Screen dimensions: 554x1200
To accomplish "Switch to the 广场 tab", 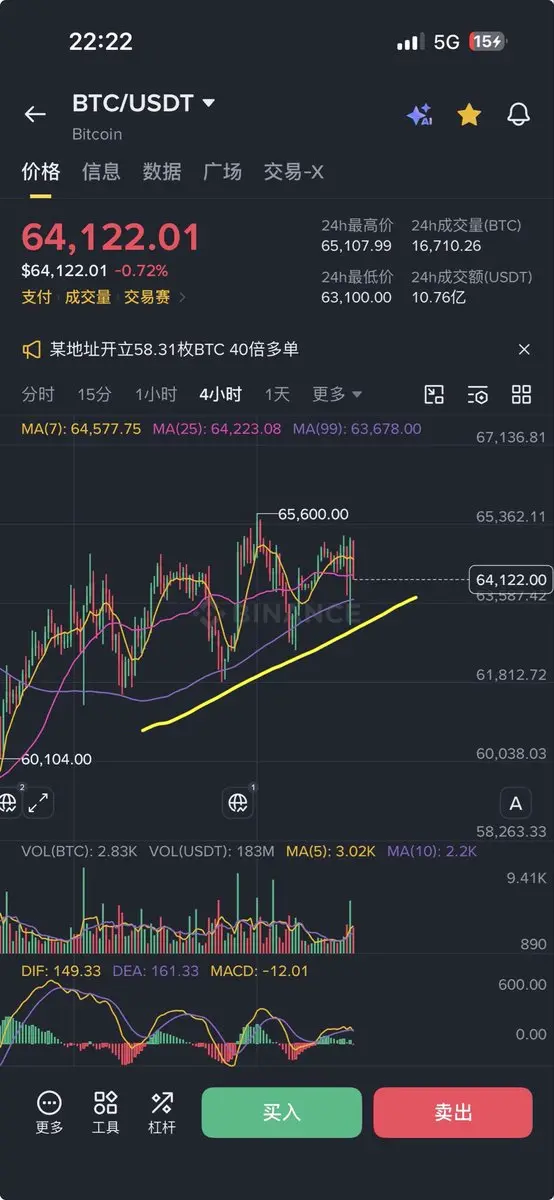I will pos(222,171).
